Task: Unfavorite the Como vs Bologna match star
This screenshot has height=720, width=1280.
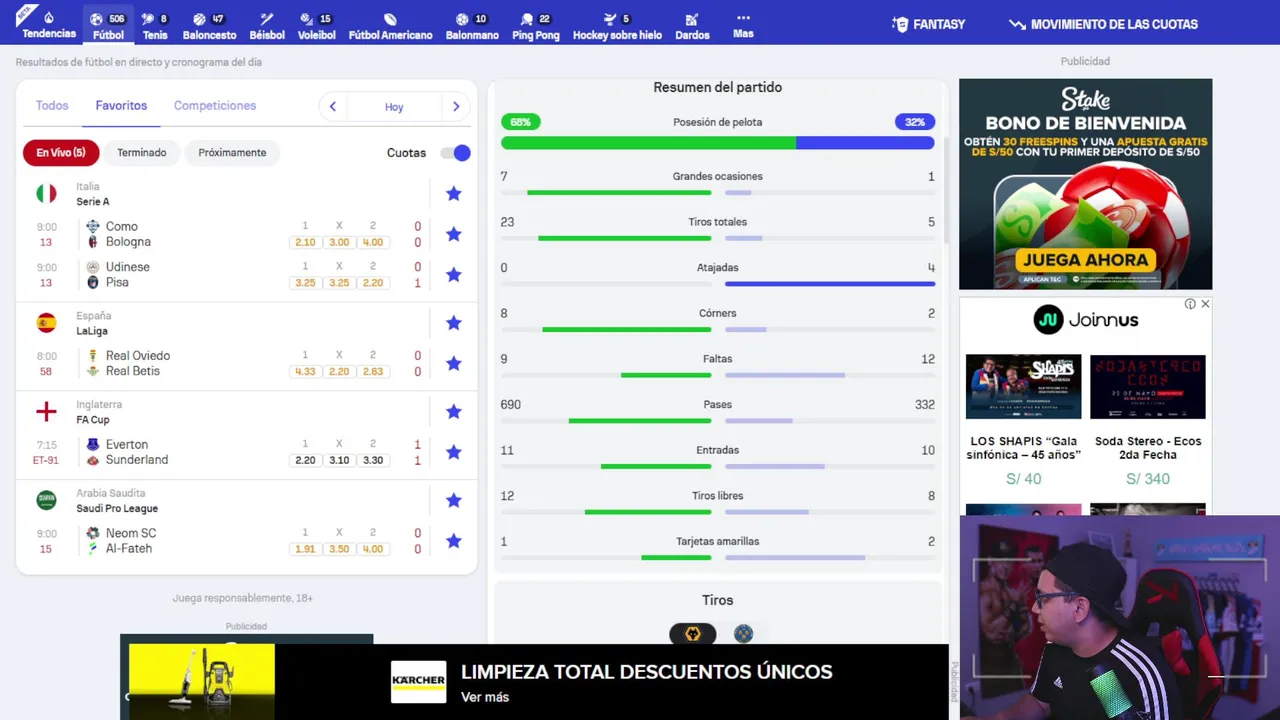Action: (453, 234)
